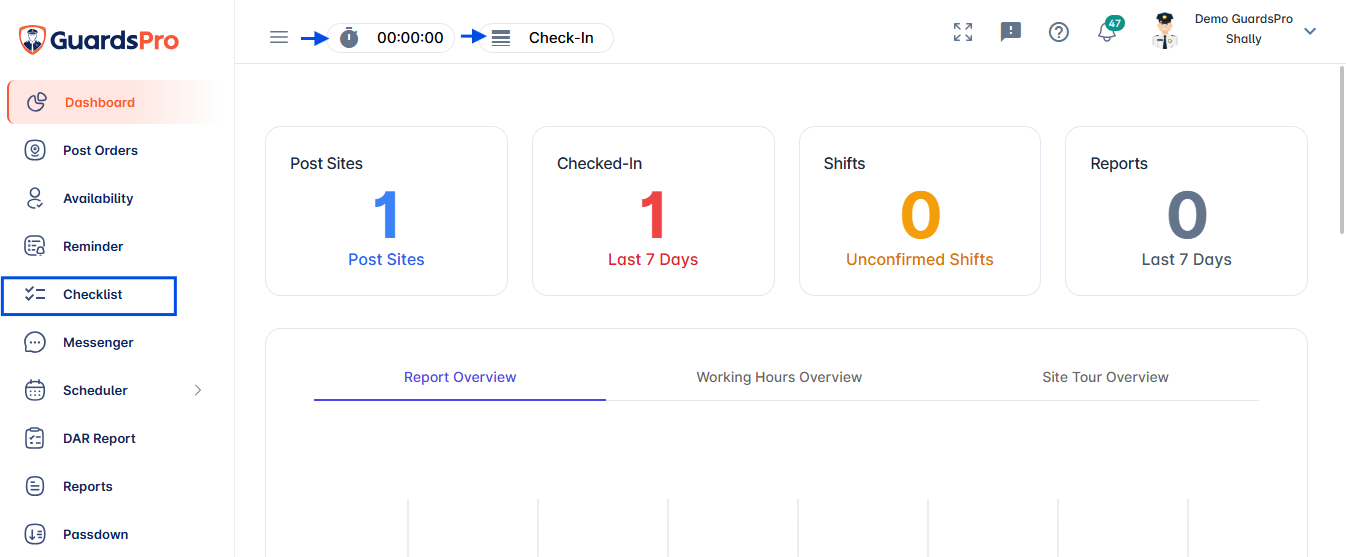The image size is (1346, 557).
Task: Click the Check-In button
Action: (546, 38)
